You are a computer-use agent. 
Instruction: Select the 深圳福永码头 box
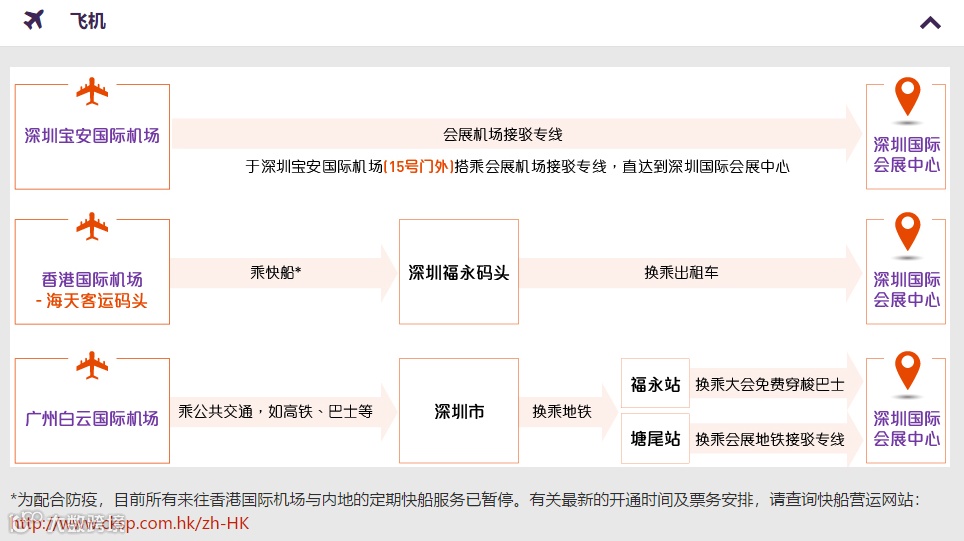[x=459, y=272]
